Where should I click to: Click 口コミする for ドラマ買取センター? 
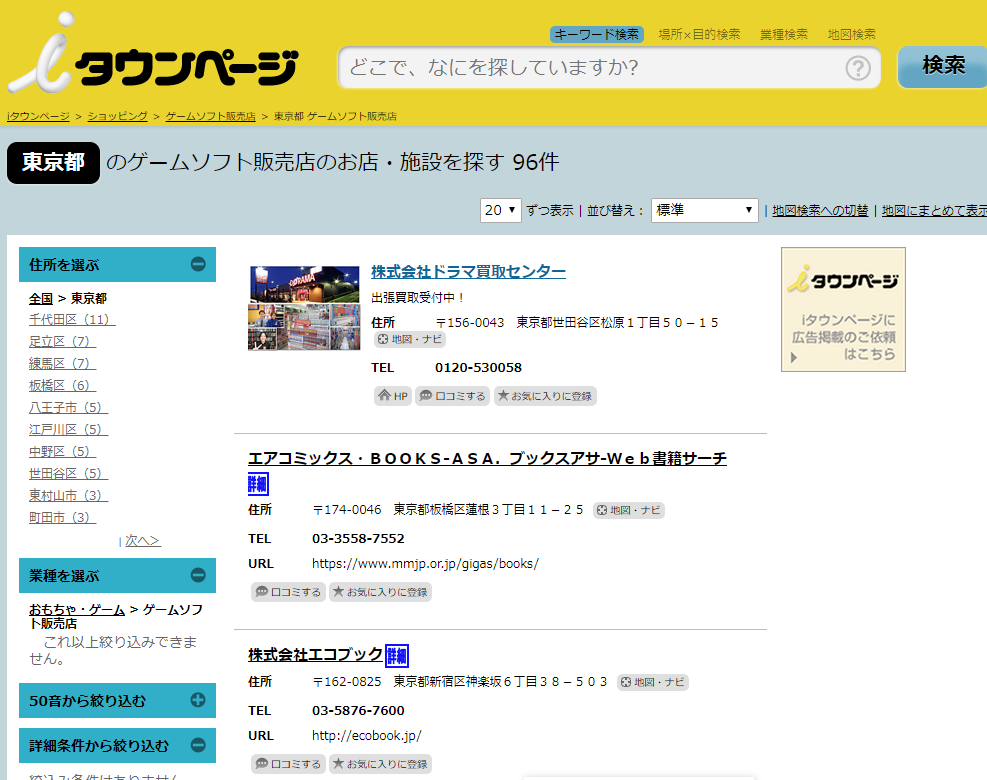click(x=453, y=396)
